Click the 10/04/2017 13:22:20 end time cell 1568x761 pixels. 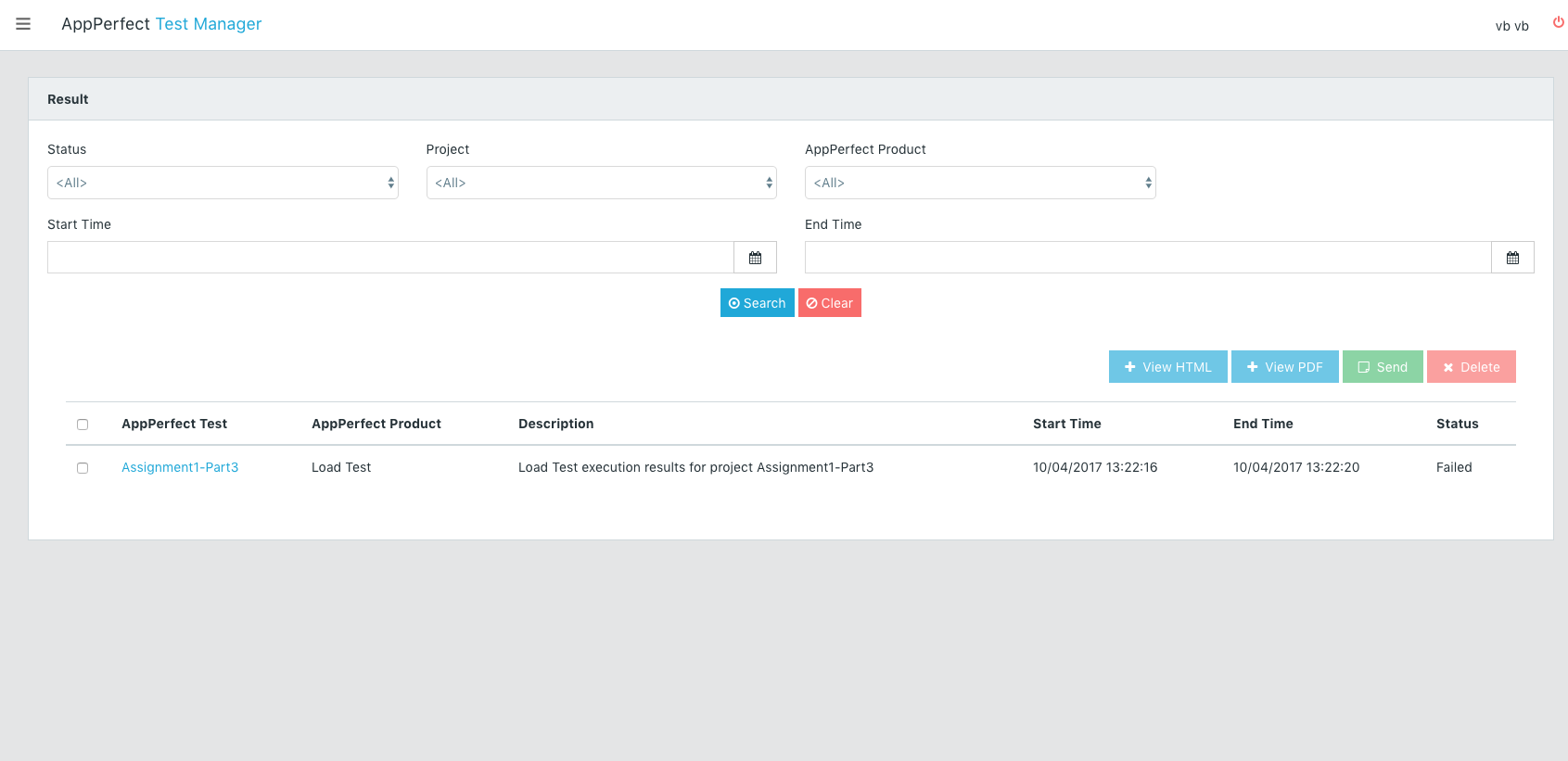(1296, 467)
